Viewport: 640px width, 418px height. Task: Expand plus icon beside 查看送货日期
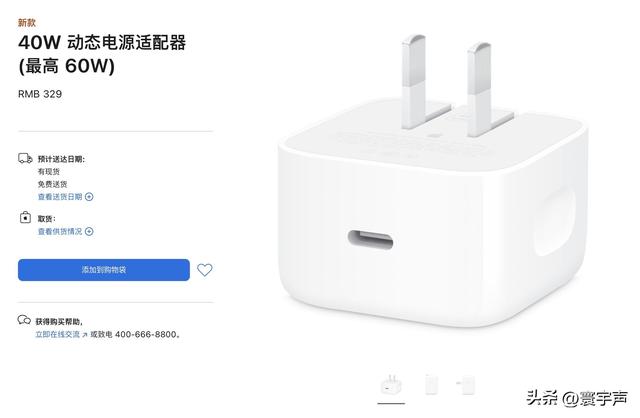(89, 197)
